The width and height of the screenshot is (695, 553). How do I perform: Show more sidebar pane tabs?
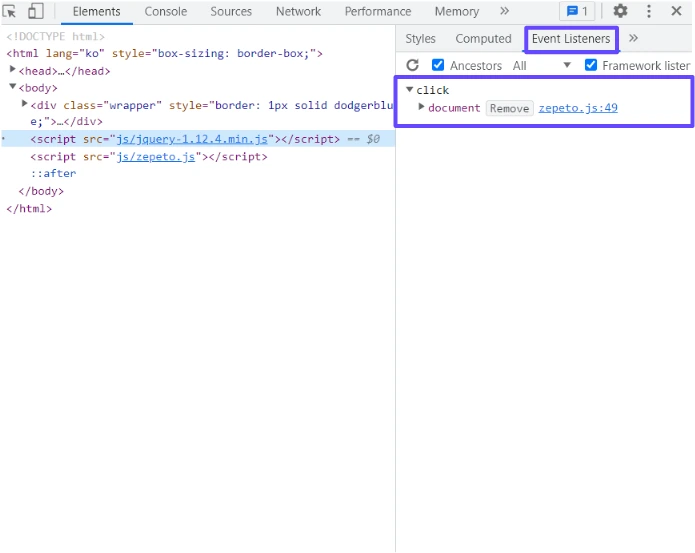click(633, 39)
